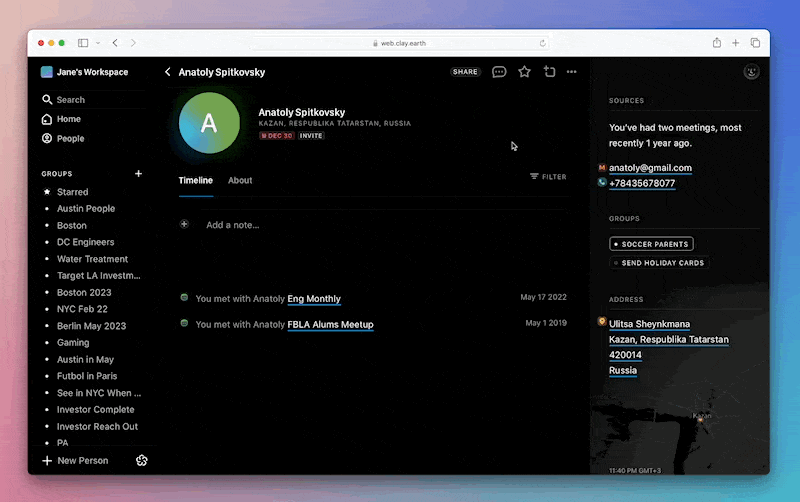Open the Water Treatment group
800x502 pixels.
[92, 259]
